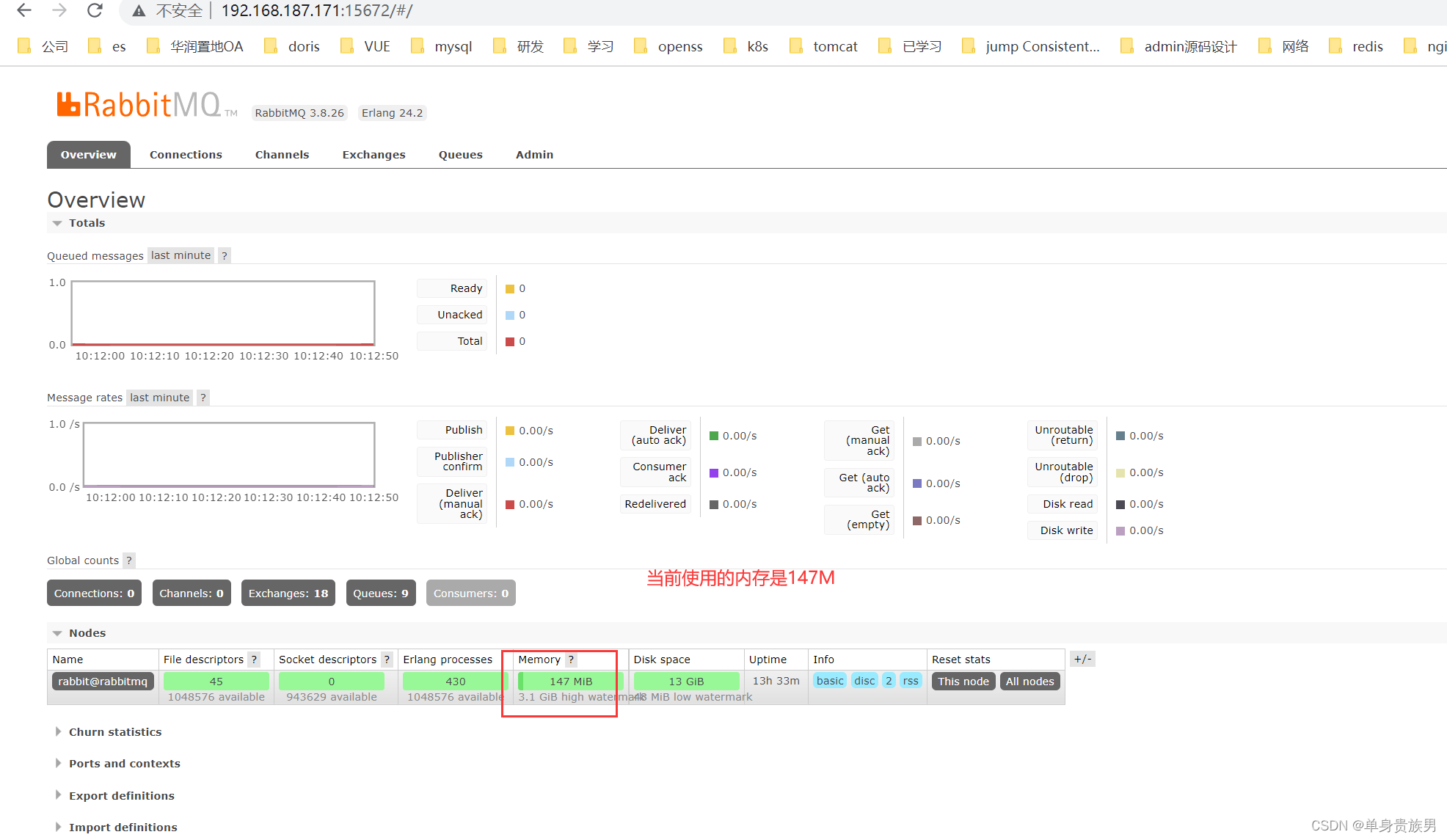Expand Export definitions section

coord(114,796)
